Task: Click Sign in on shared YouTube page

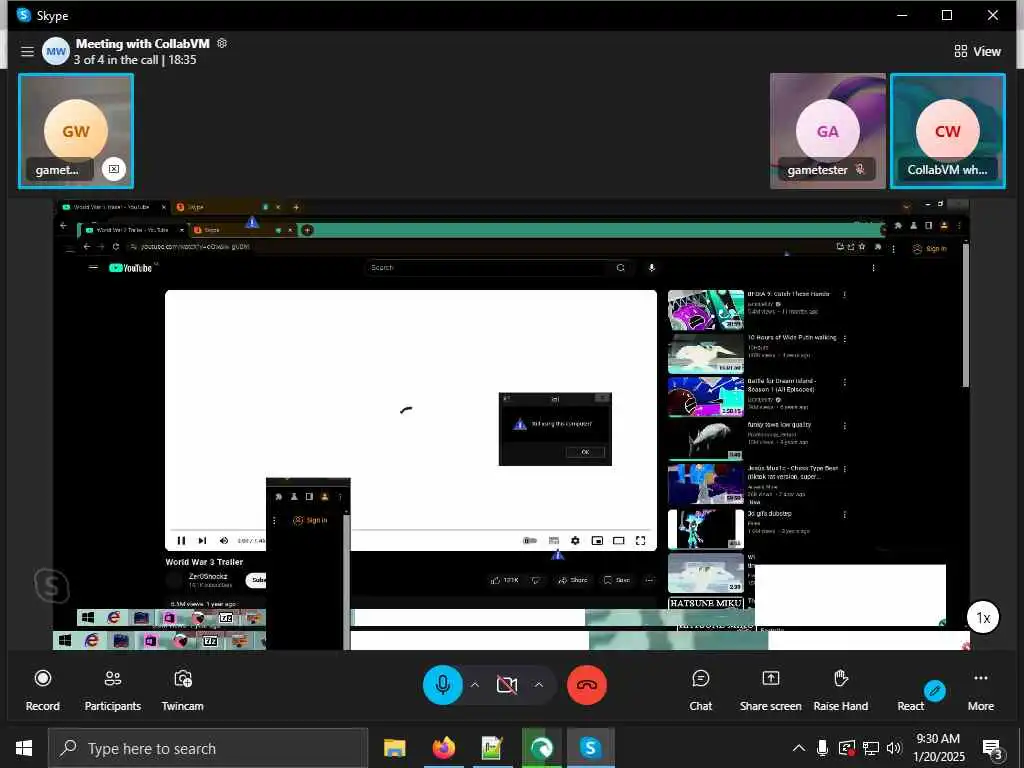Action: tap(929, 249)
